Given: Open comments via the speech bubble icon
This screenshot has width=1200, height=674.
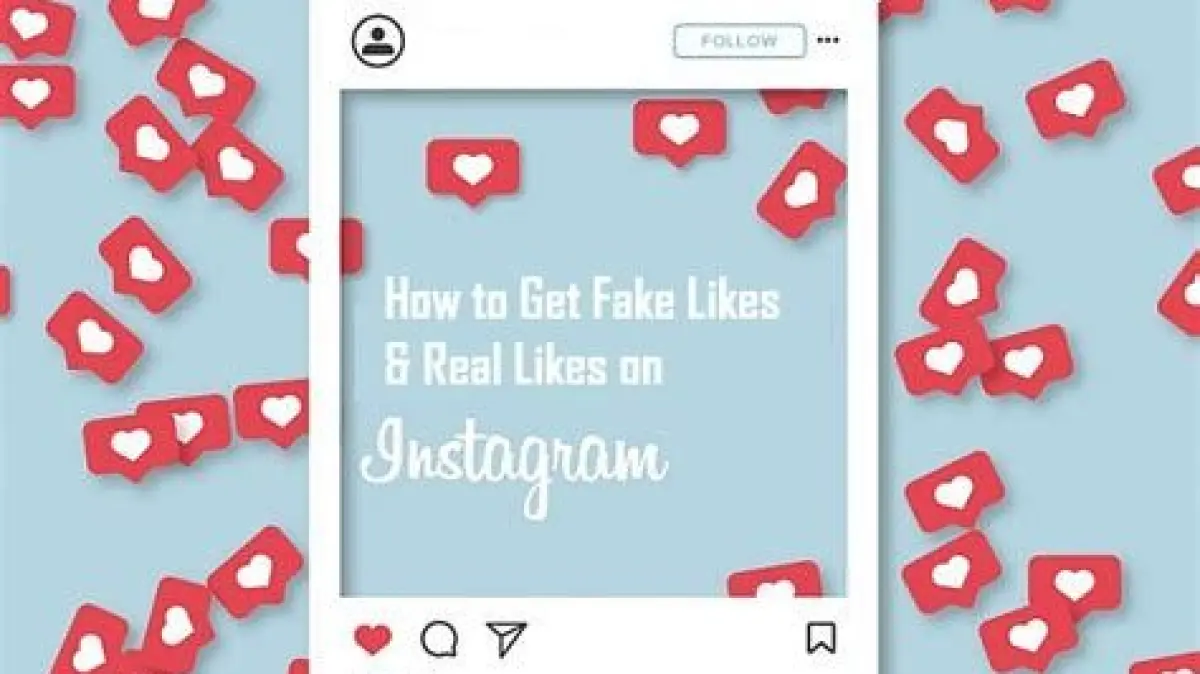Looking at the screenshot, I should click(439, 639).
